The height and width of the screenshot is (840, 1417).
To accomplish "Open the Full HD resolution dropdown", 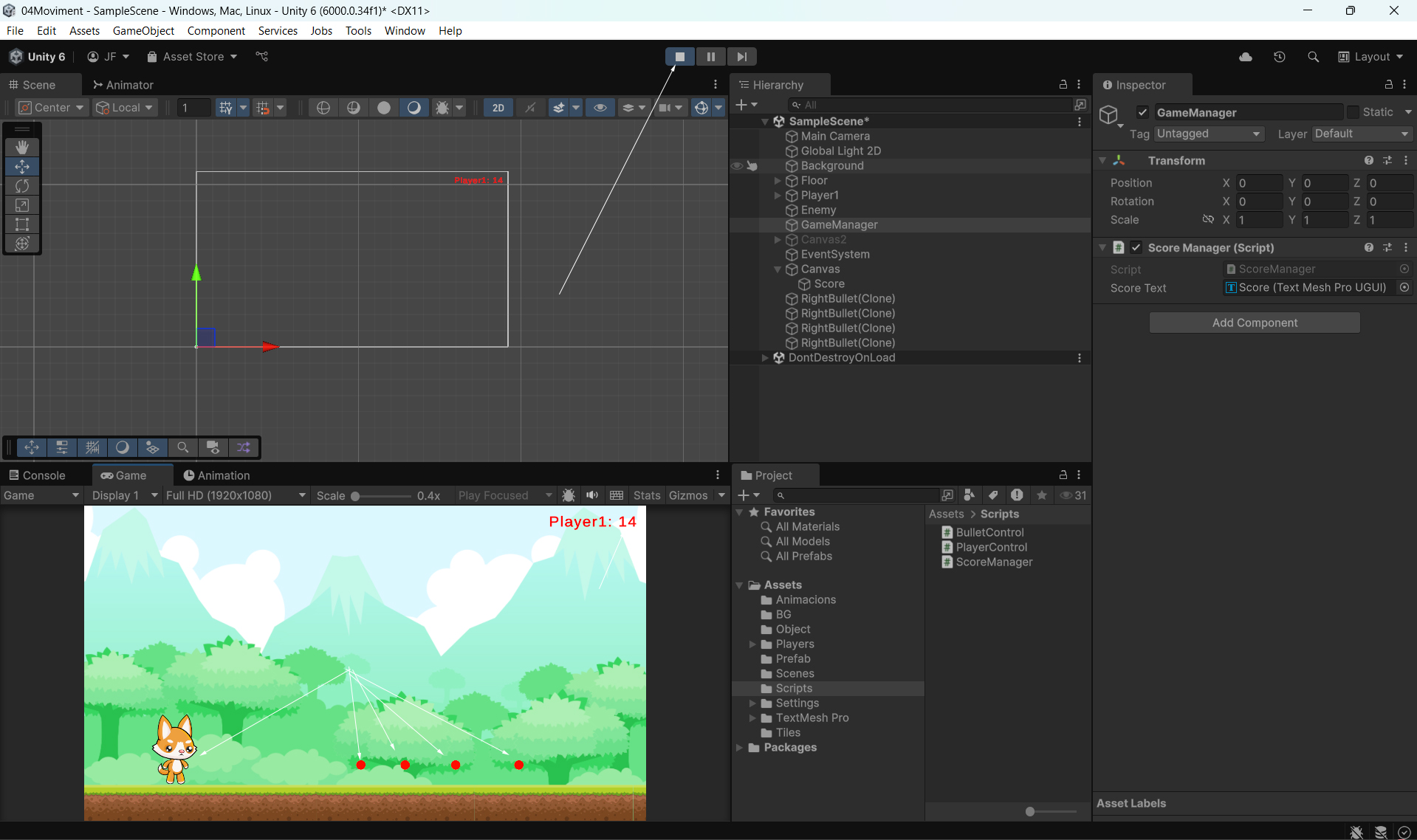I will [235, 495].
